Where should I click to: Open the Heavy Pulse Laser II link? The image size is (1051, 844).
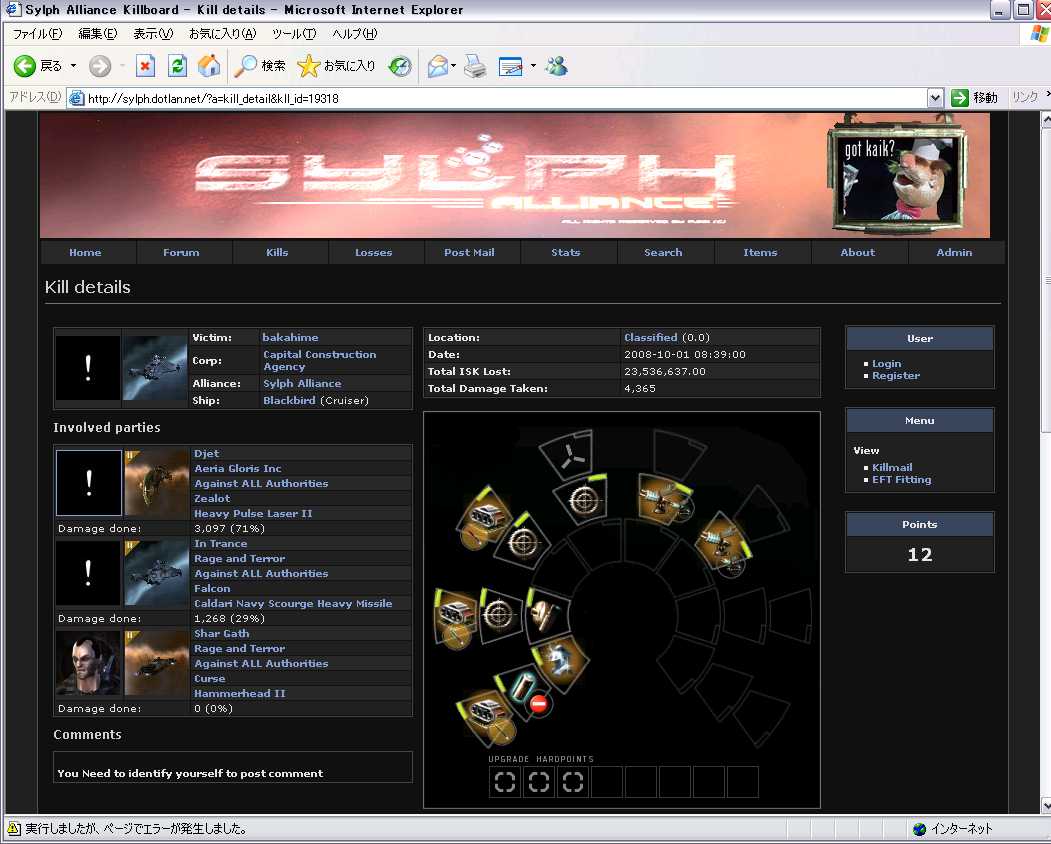[x=253, y=514]
